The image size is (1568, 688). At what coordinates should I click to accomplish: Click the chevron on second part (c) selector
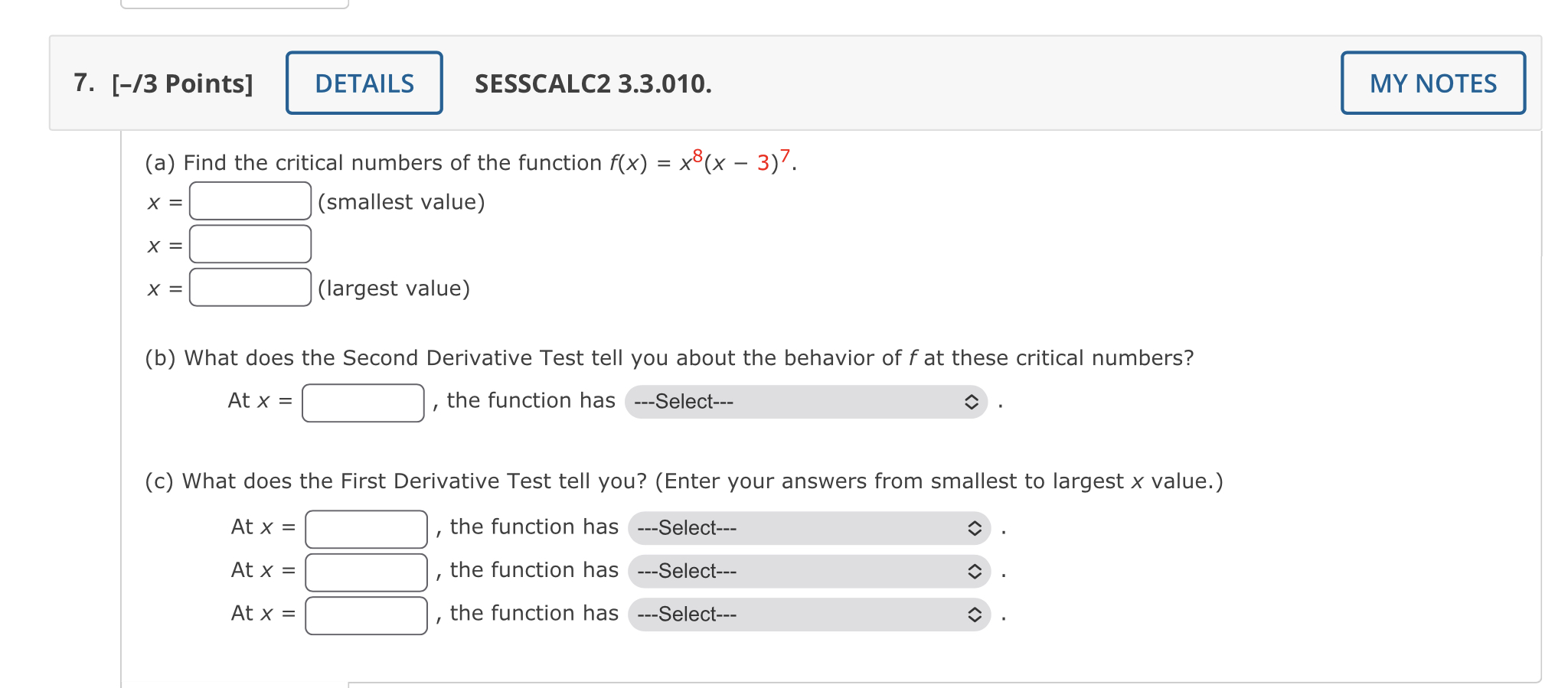974,571
